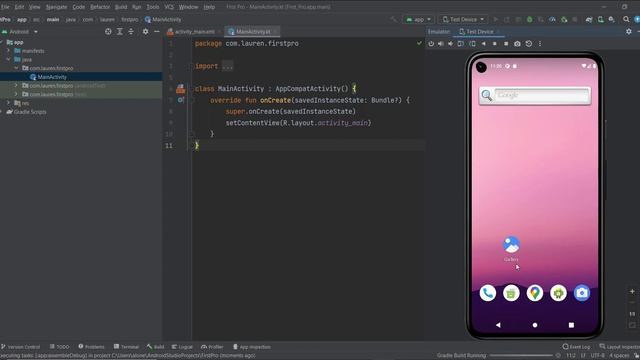Open the Terminal tool window
640x360 pixels.
pos(127,347)
